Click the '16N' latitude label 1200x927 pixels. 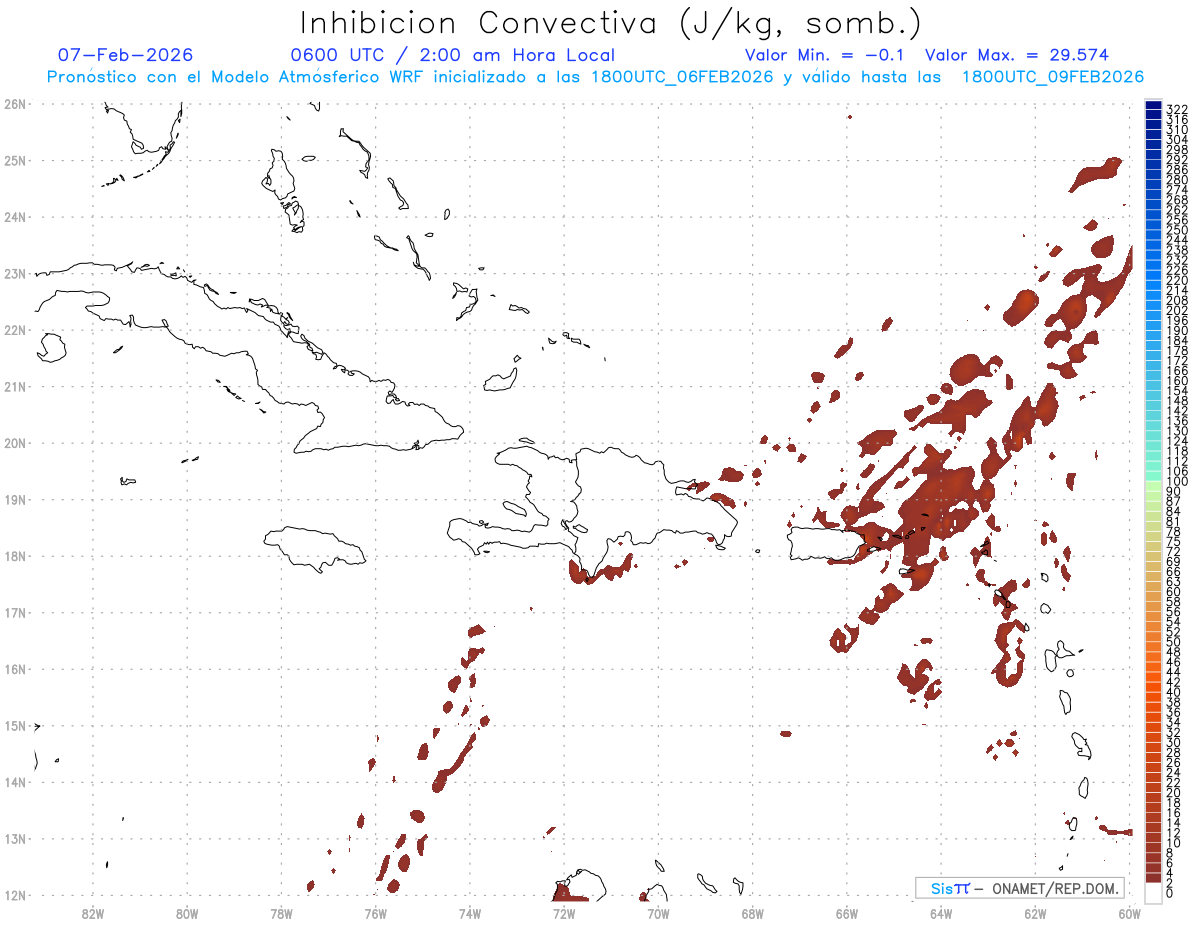[14, 669]
